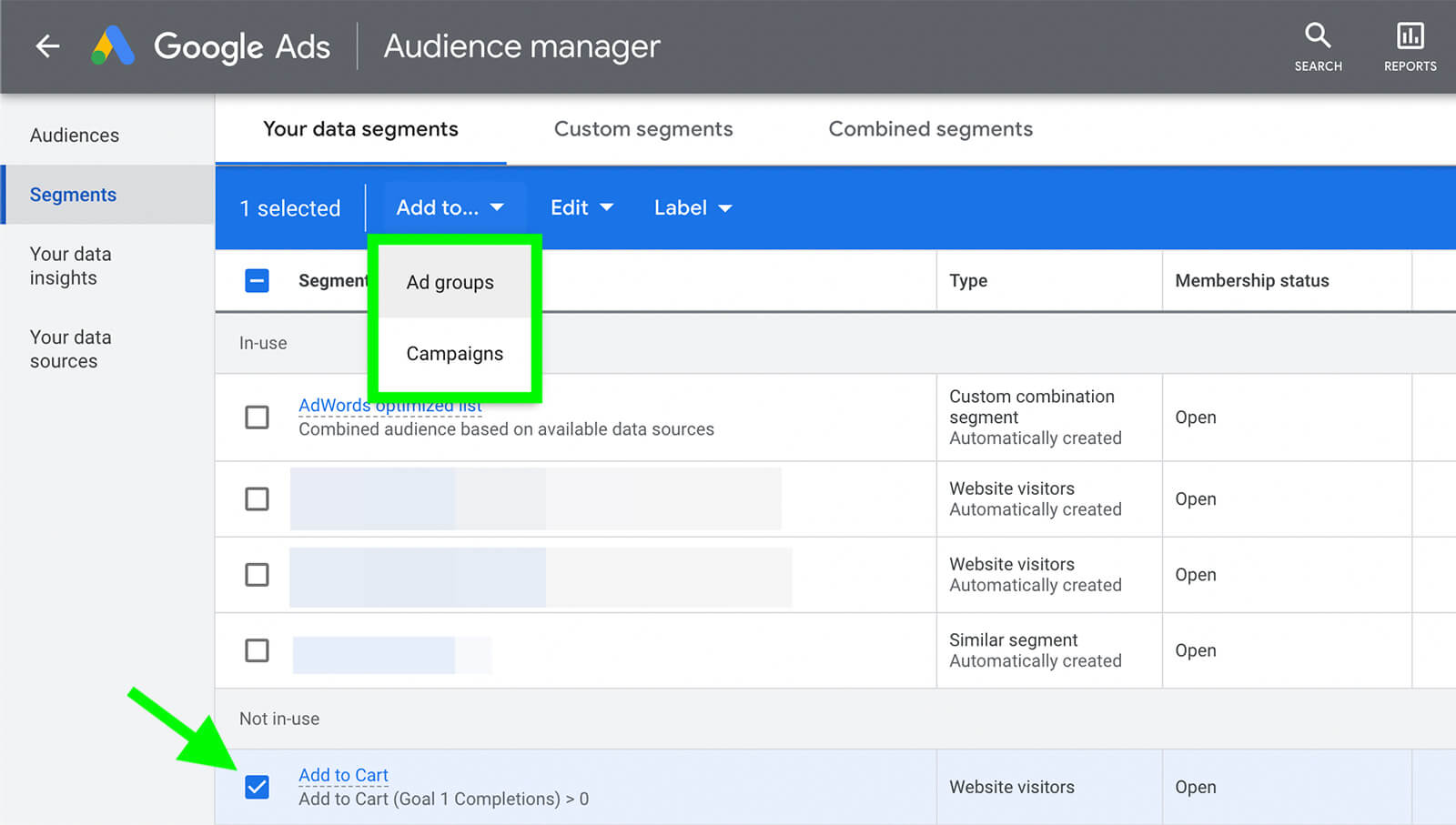This screenshot has width=1456, height=825.
Task: Click the Membership status column header
Action: coord(1251,280)
